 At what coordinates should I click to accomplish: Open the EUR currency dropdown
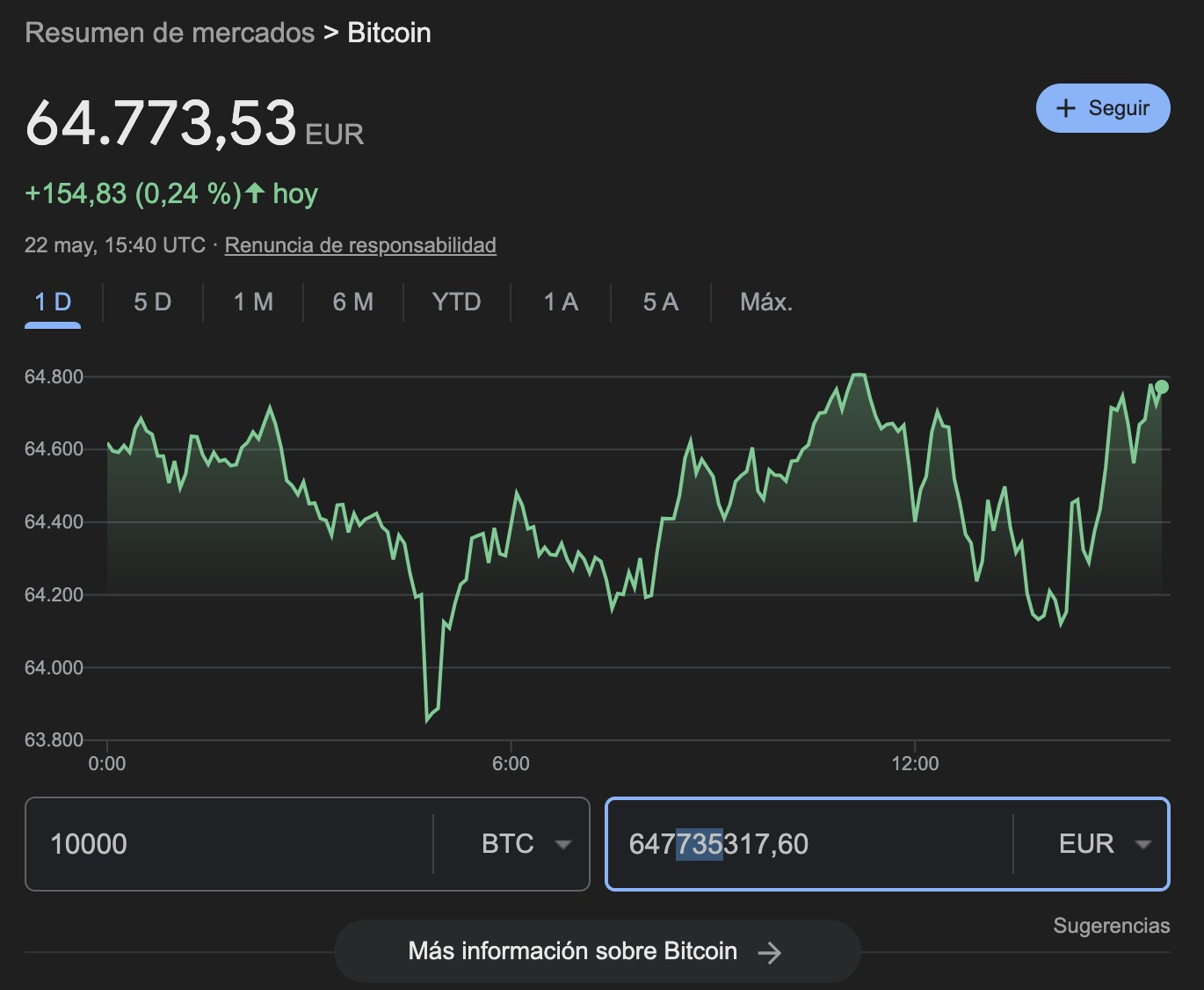(x=1105, y=844)
